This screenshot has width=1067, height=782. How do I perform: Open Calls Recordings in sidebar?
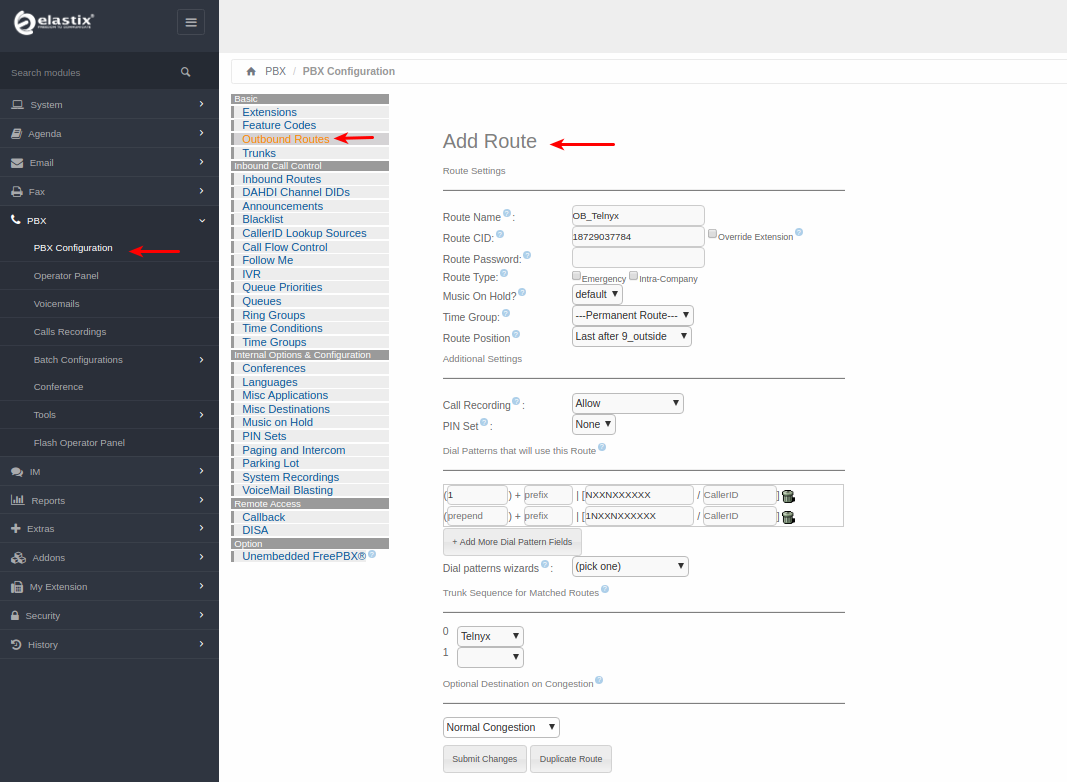coord(70,331)
